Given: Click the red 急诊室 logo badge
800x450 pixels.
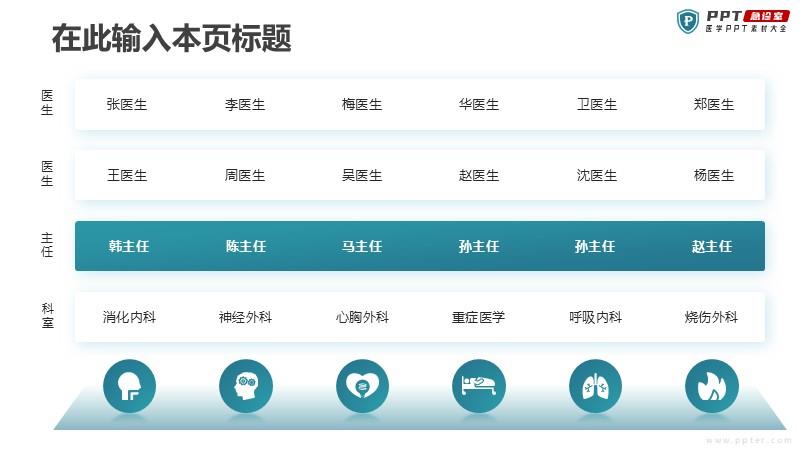Looking at the screenshot, I should point(766,16).
